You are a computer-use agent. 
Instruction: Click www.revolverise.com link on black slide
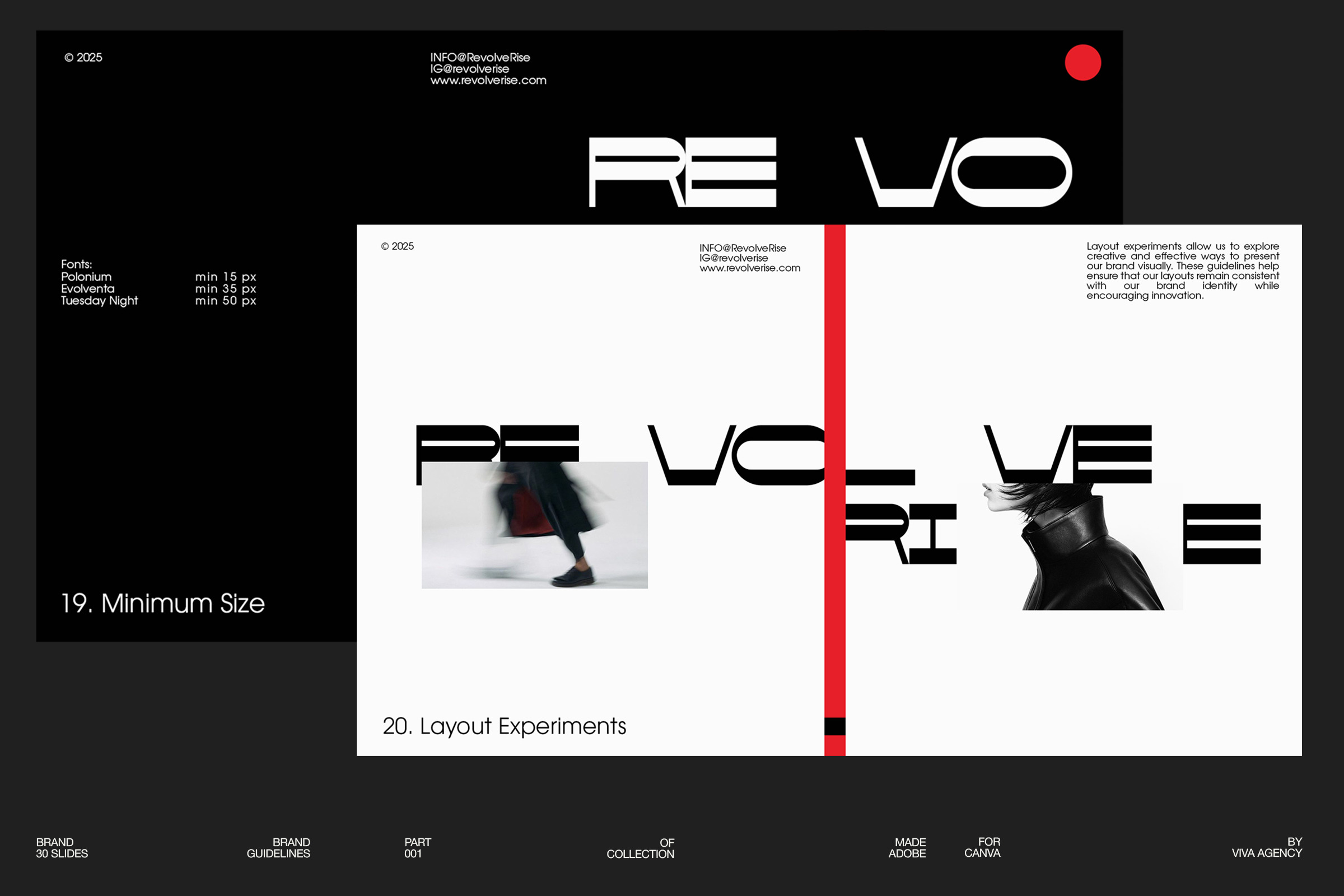coord(488,81)
